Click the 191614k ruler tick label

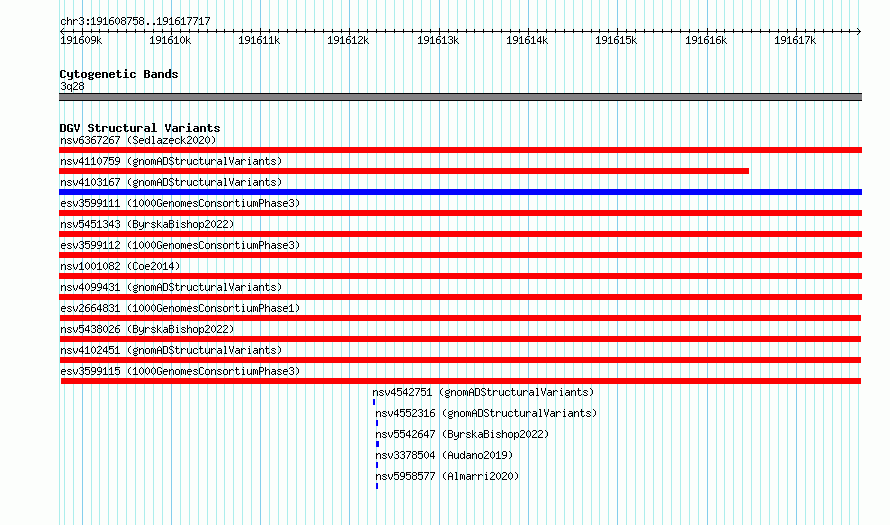click(527, 40)
